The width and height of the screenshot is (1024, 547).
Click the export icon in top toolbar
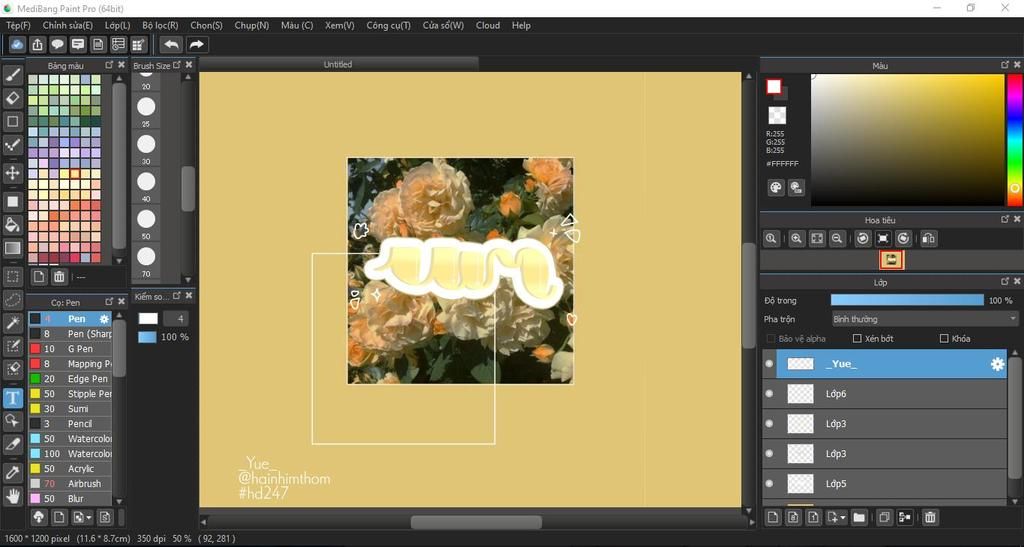coord(37,44)
